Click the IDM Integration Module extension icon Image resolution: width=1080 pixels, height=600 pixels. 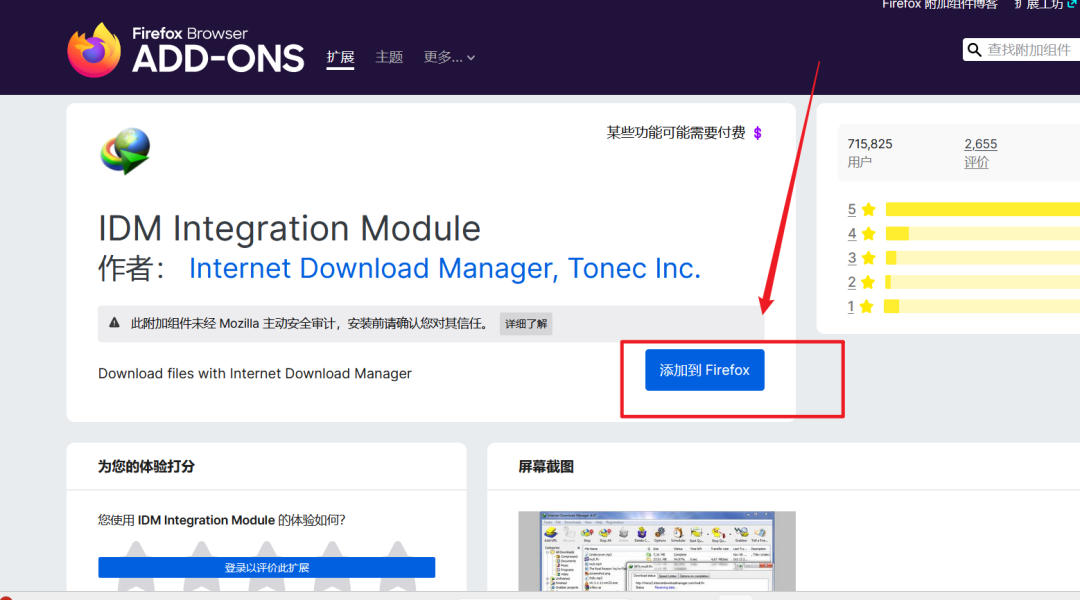point(125,151)
